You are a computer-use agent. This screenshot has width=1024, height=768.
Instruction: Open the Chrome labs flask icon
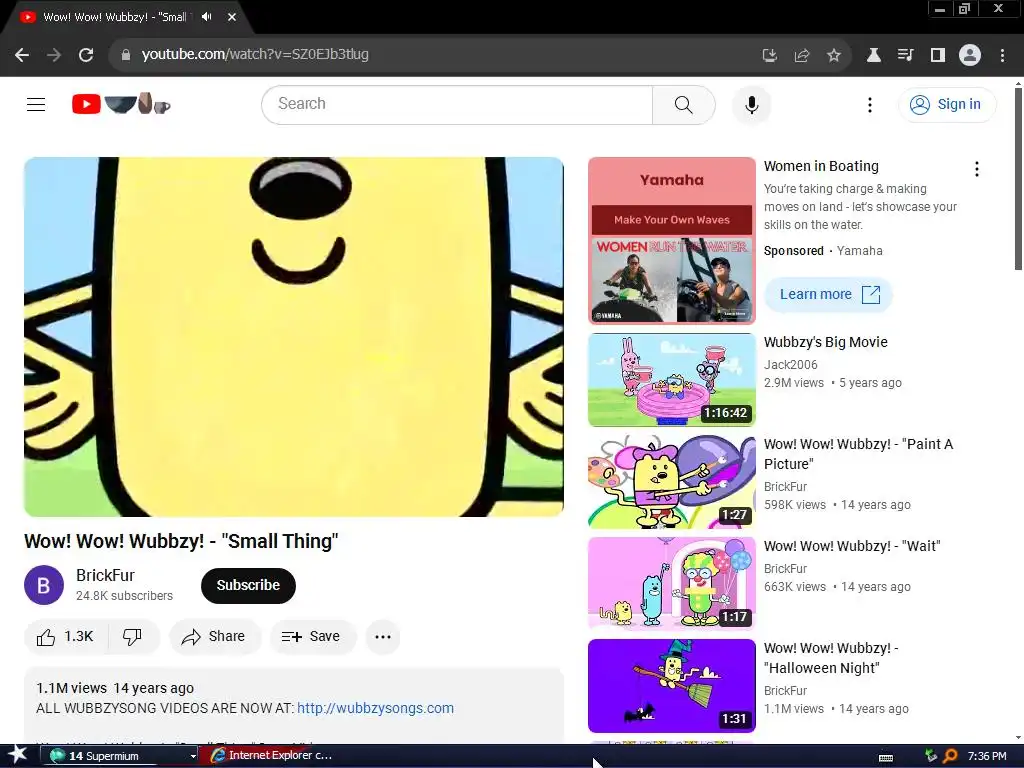coord(873,56)
